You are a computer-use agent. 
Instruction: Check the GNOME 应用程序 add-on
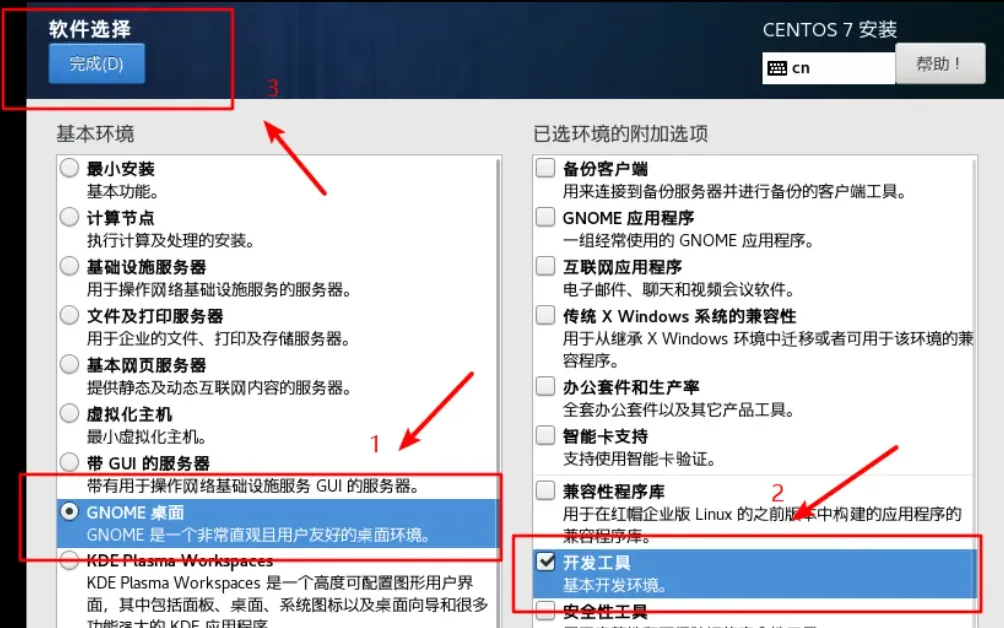546,217
